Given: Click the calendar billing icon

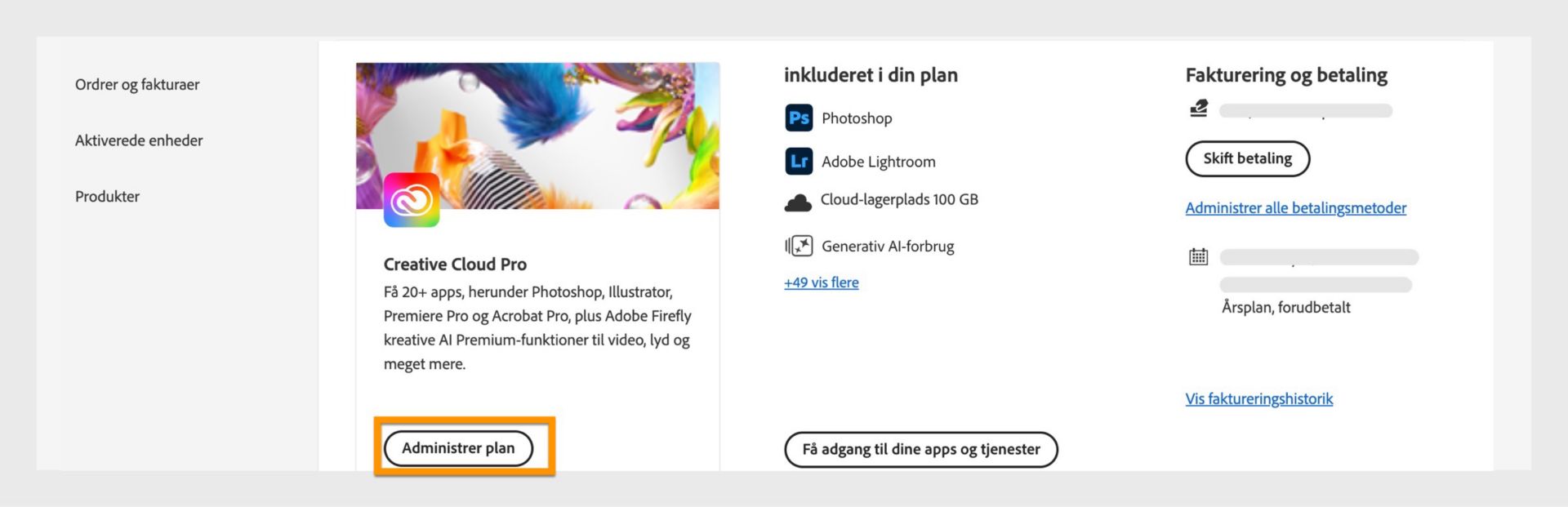Looking at the screenshot, I should tap(1197, 256).
